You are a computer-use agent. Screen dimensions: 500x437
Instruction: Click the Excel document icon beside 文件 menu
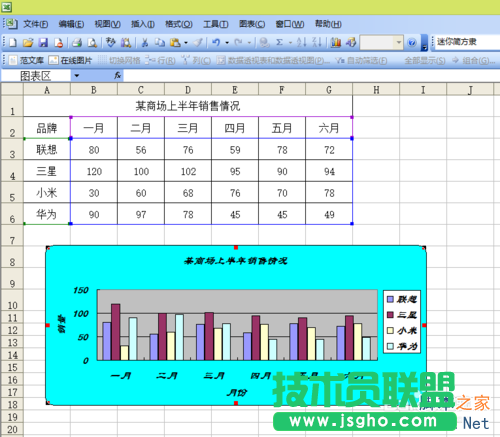(x=11, y=24)
